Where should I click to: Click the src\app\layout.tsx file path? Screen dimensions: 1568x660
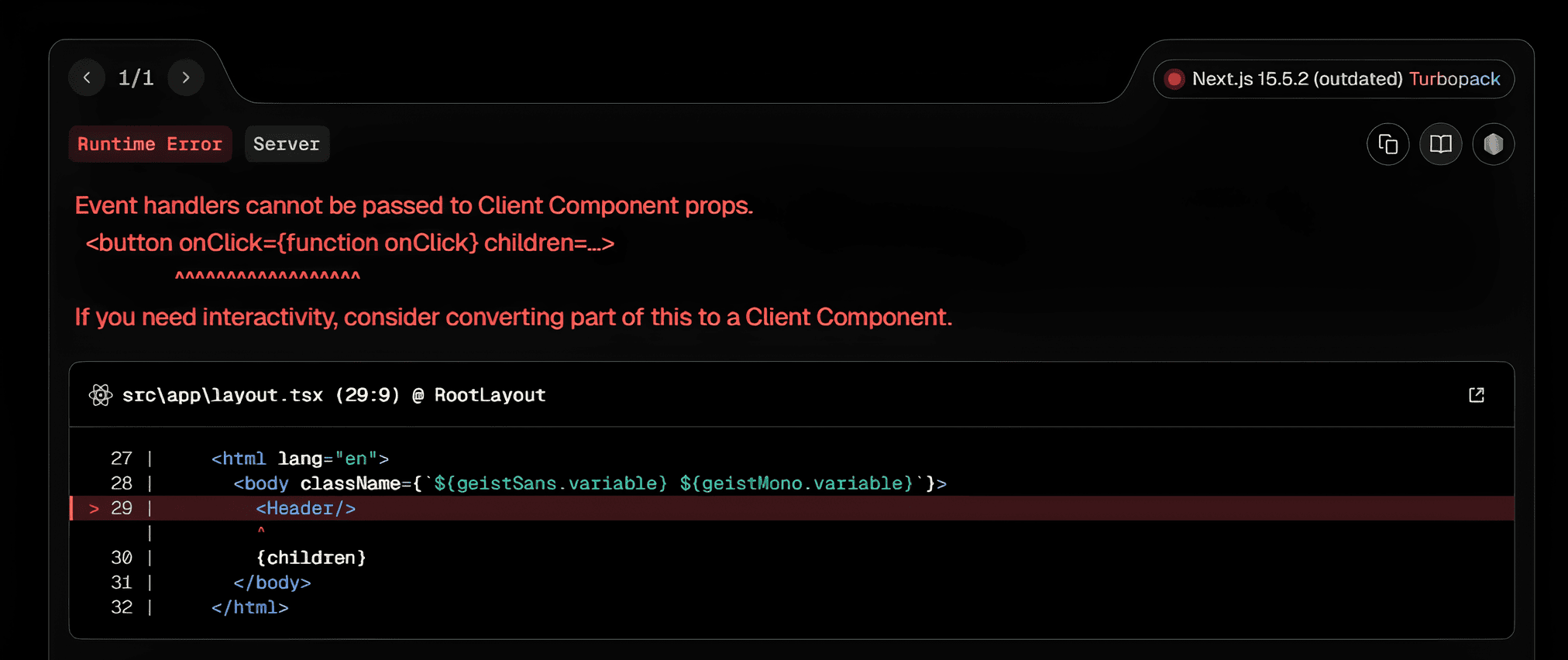(x=222, y=395)
